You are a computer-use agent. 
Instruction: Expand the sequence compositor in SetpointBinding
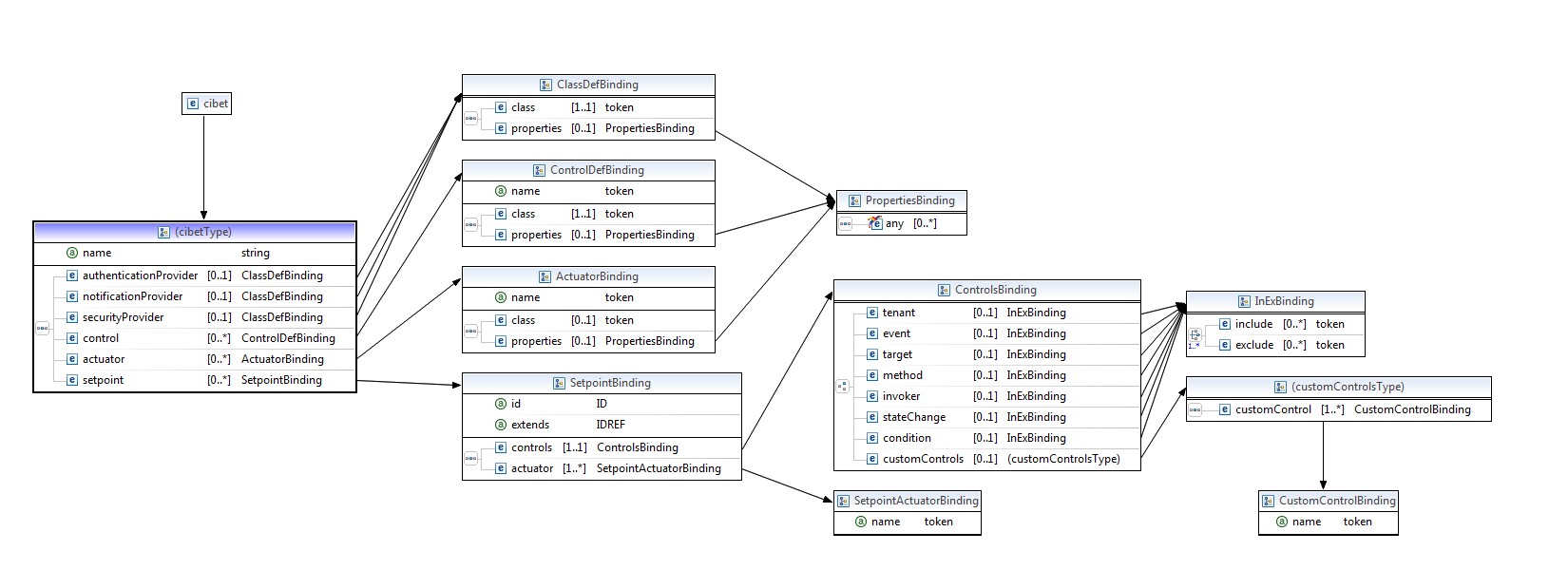pyautogui.click(x=471, y=458)
